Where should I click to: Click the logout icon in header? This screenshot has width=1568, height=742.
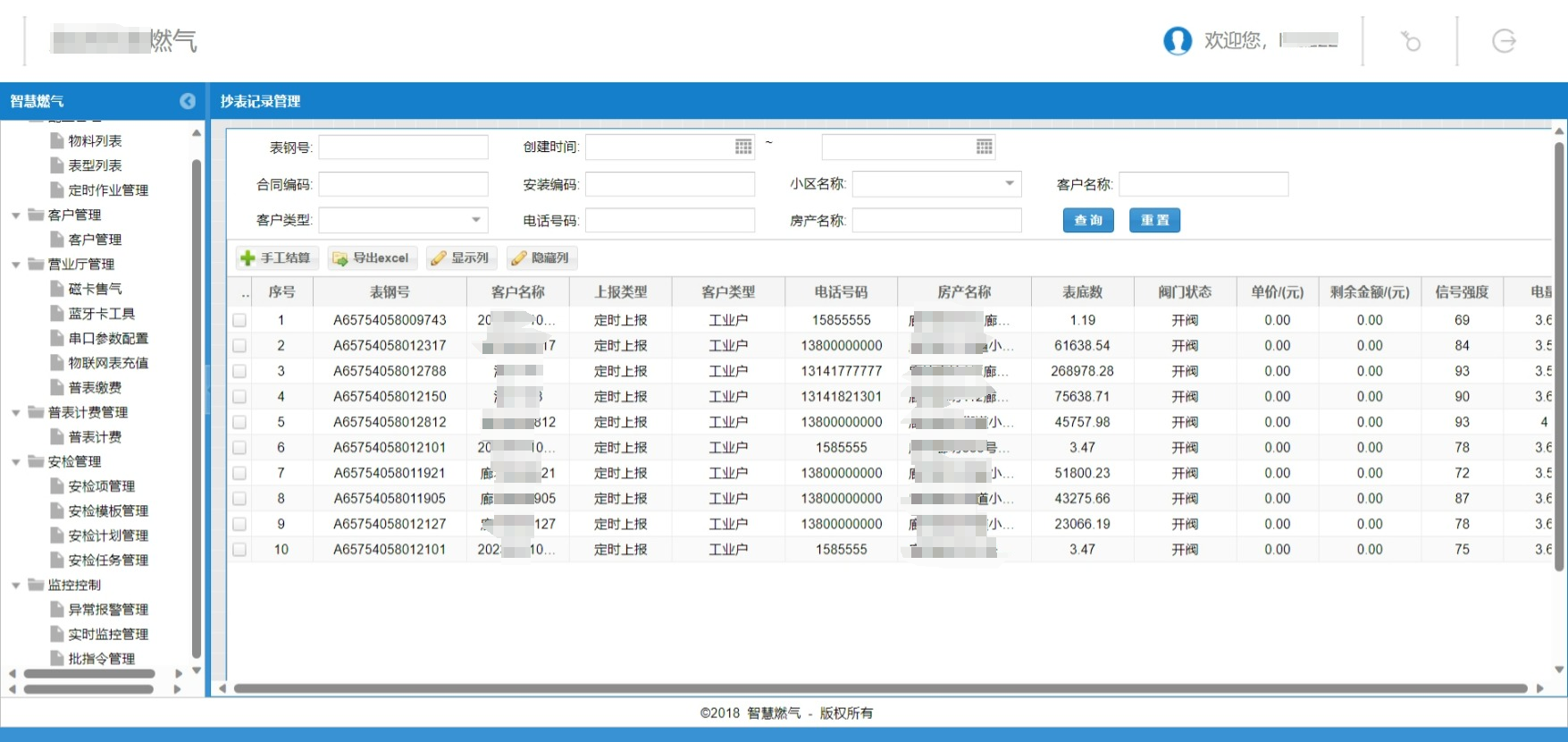(1505, 41)
